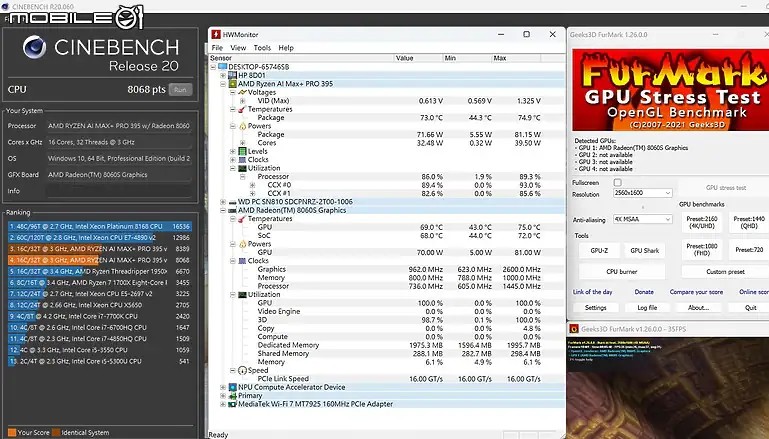Viewport: 769px width, 439px height.
Task: Expand the MediaTek Wi-Fi 7 adapter node
Action: [223, 404]
